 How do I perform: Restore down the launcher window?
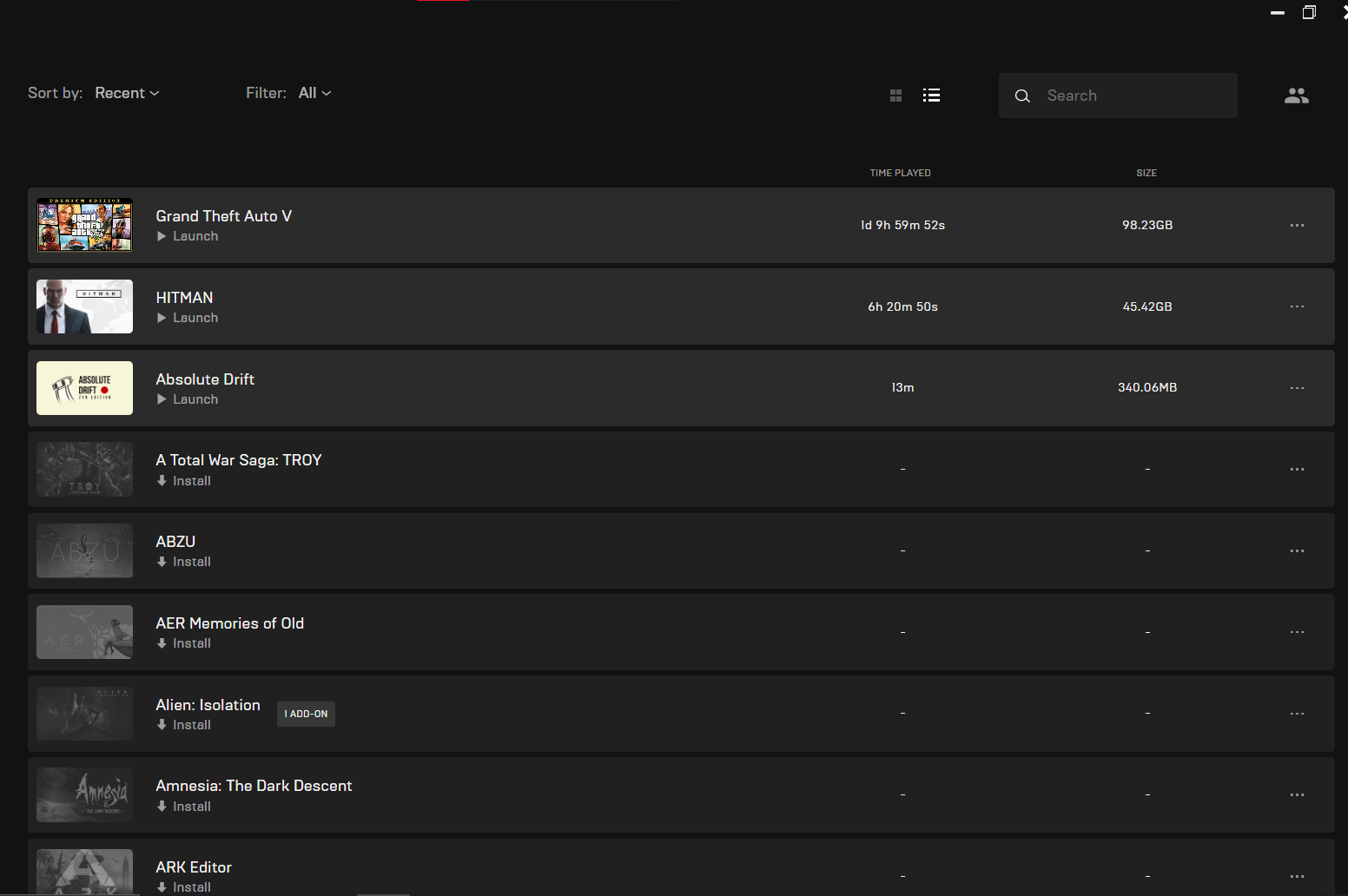pyautogui.click(x=1309, y=12)
